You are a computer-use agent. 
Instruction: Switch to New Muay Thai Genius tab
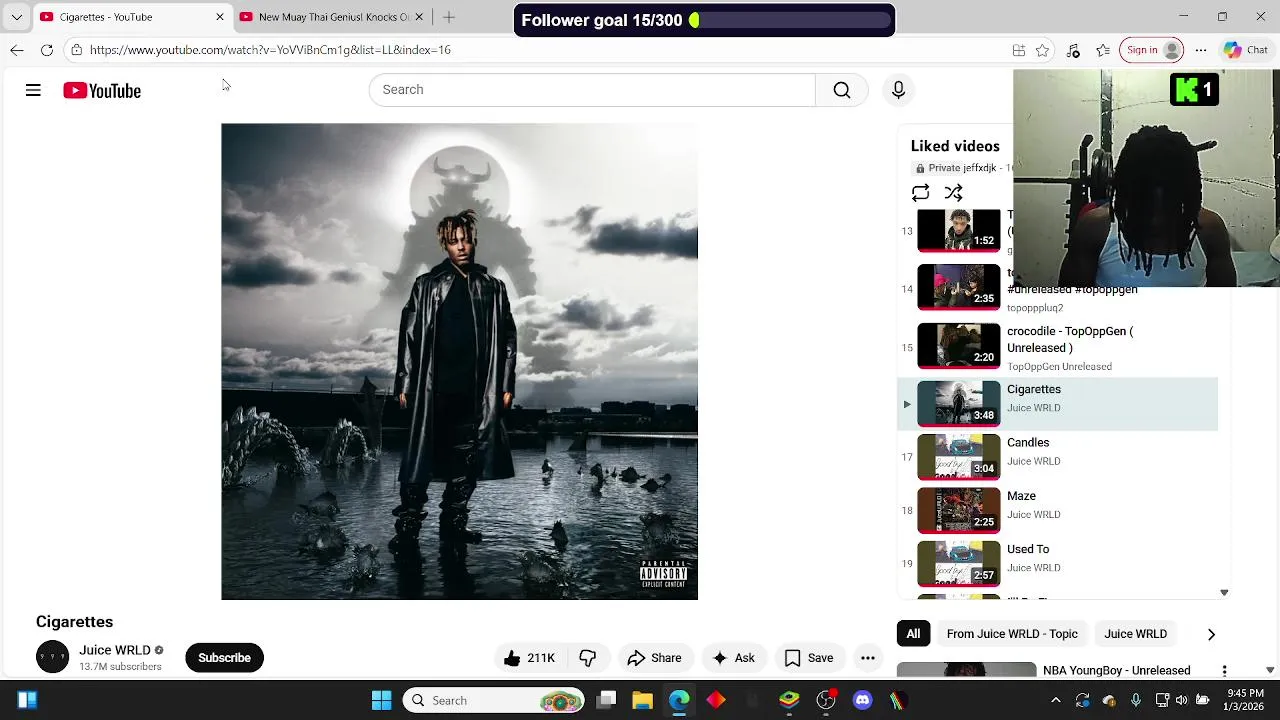[332, 17]
